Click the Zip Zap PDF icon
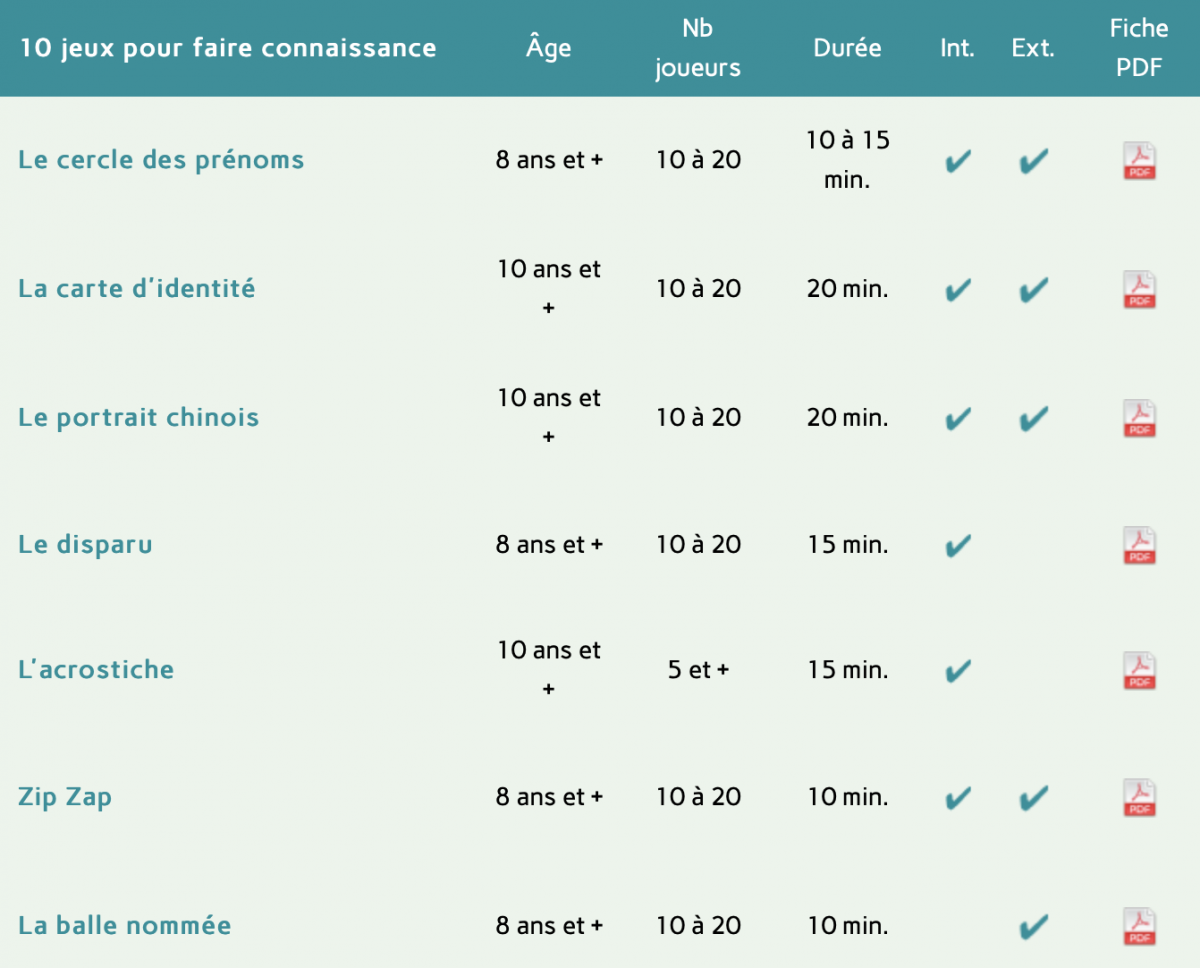The width and height of the screenshot is (1200, 968). click(1140, 797)
